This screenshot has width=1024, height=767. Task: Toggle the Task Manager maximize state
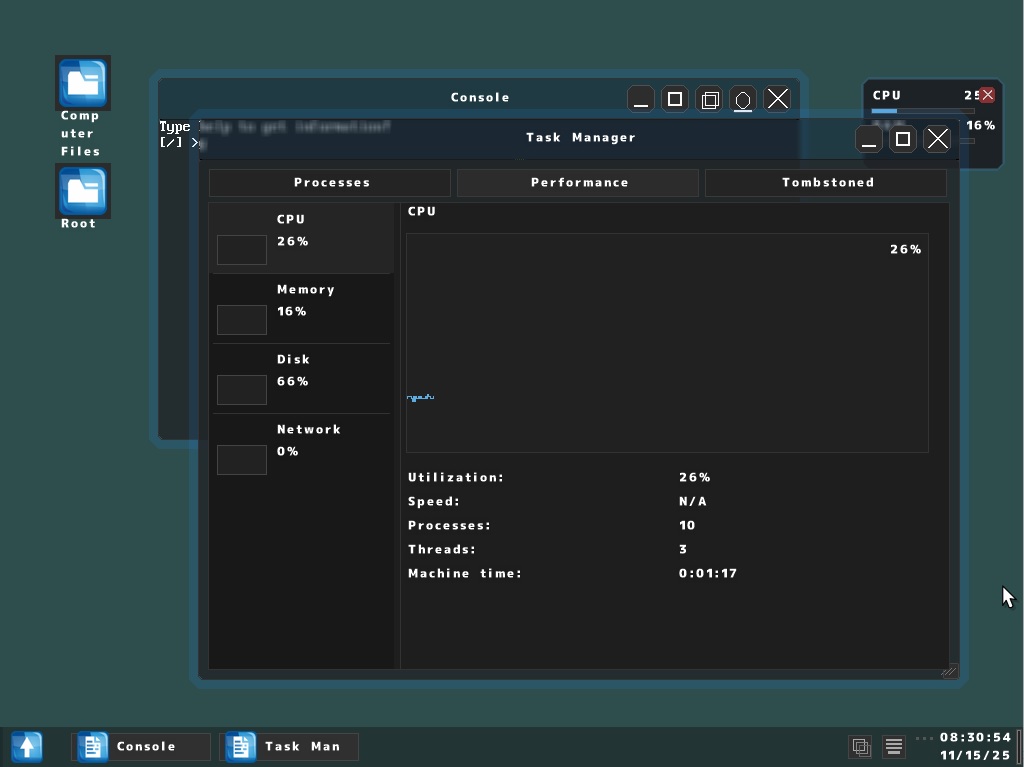click(x=903, y=138)
